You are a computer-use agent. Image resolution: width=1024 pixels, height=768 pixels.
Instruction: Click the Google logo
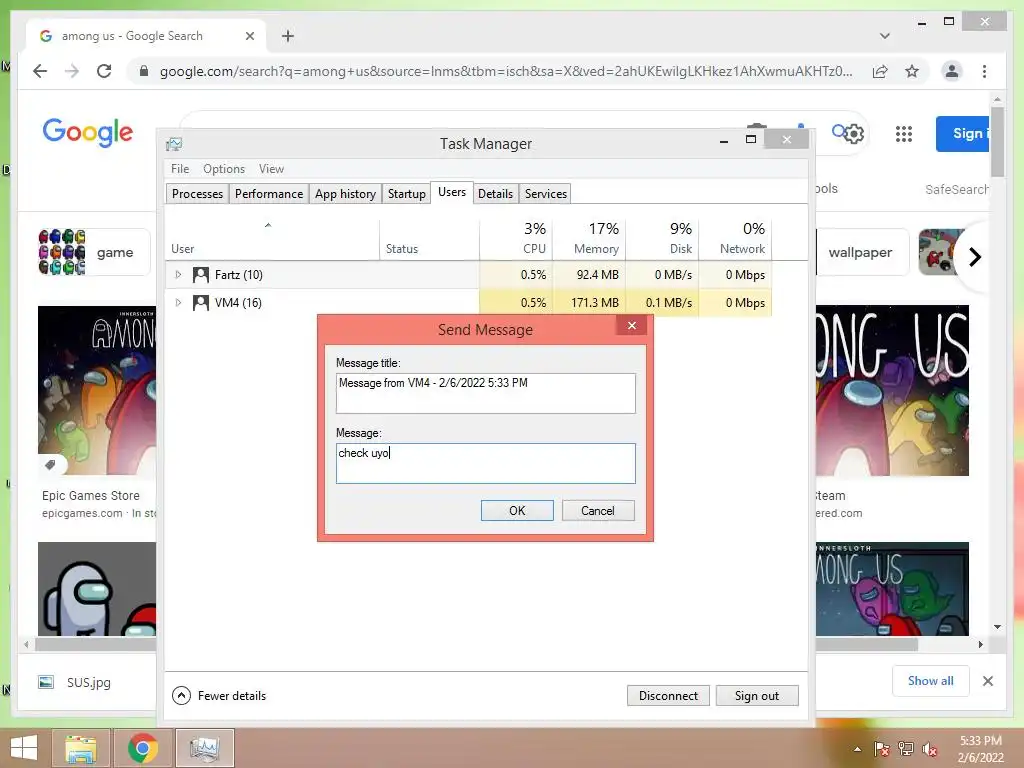[x=88, y=133]
